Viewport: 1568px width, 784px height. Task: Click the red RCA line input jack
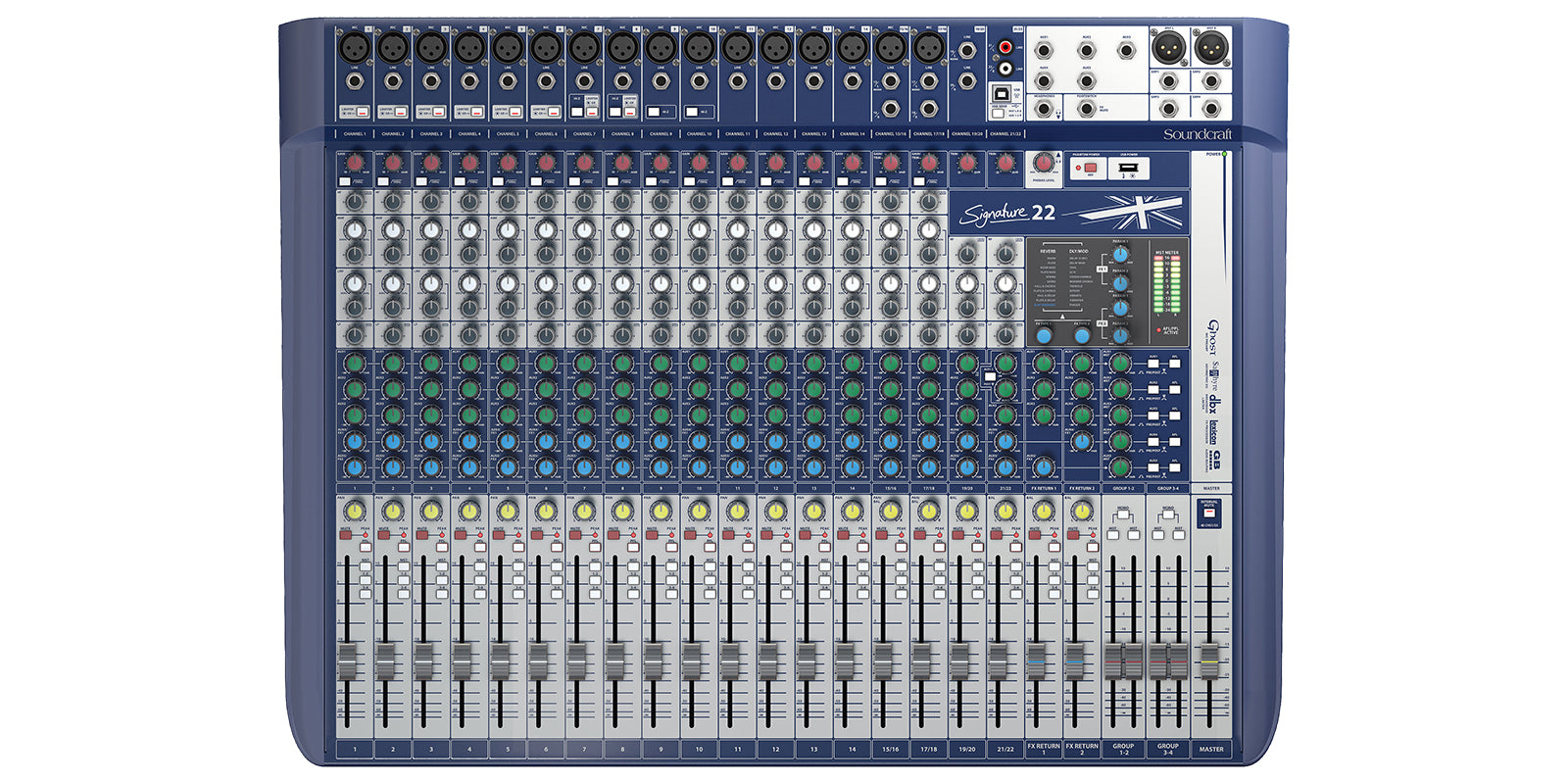(x=1005, y=47)
